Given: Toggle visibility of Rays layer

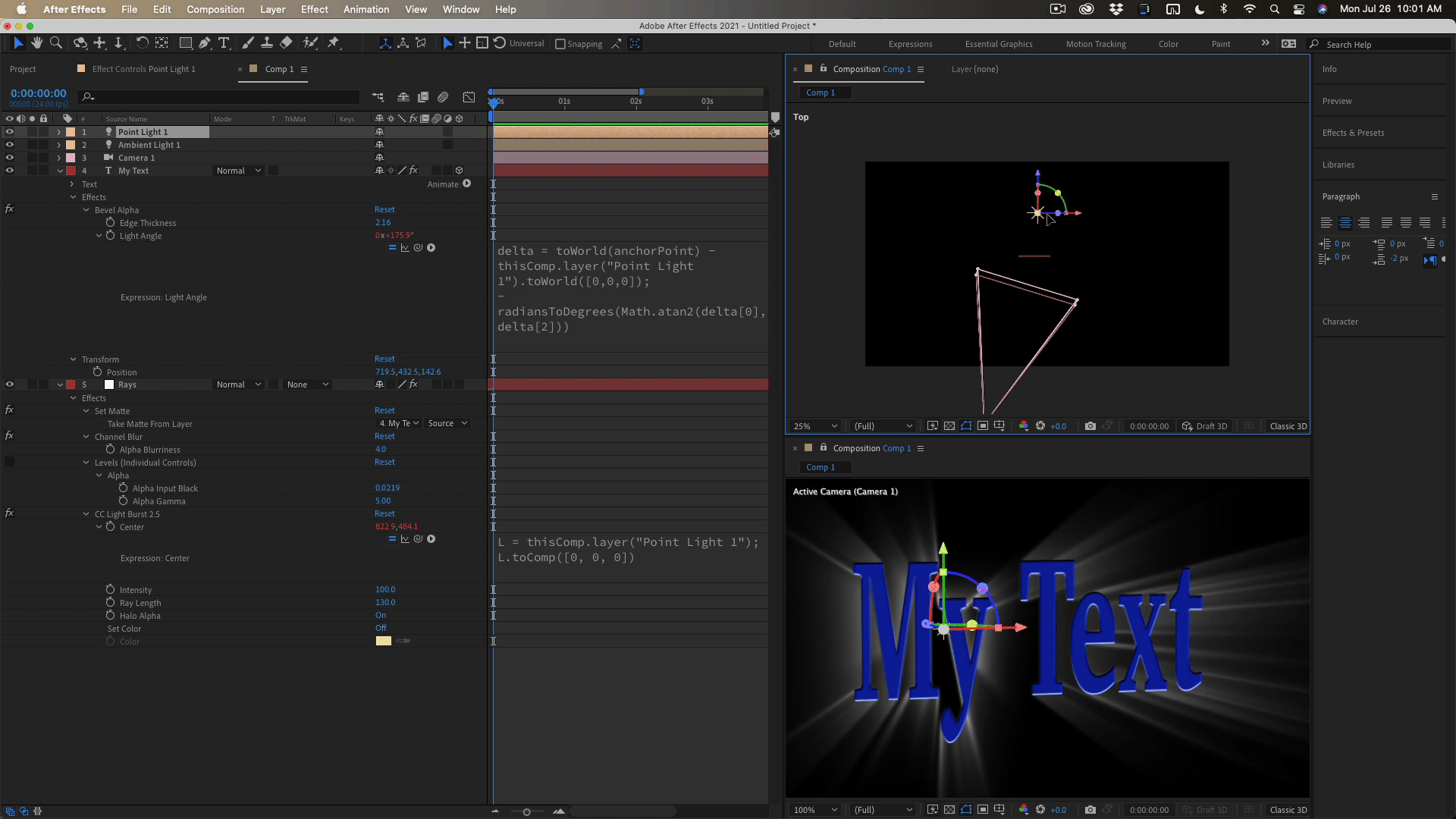Looking at the screenshot, I should pyautogui.click(x=10, y=384).
